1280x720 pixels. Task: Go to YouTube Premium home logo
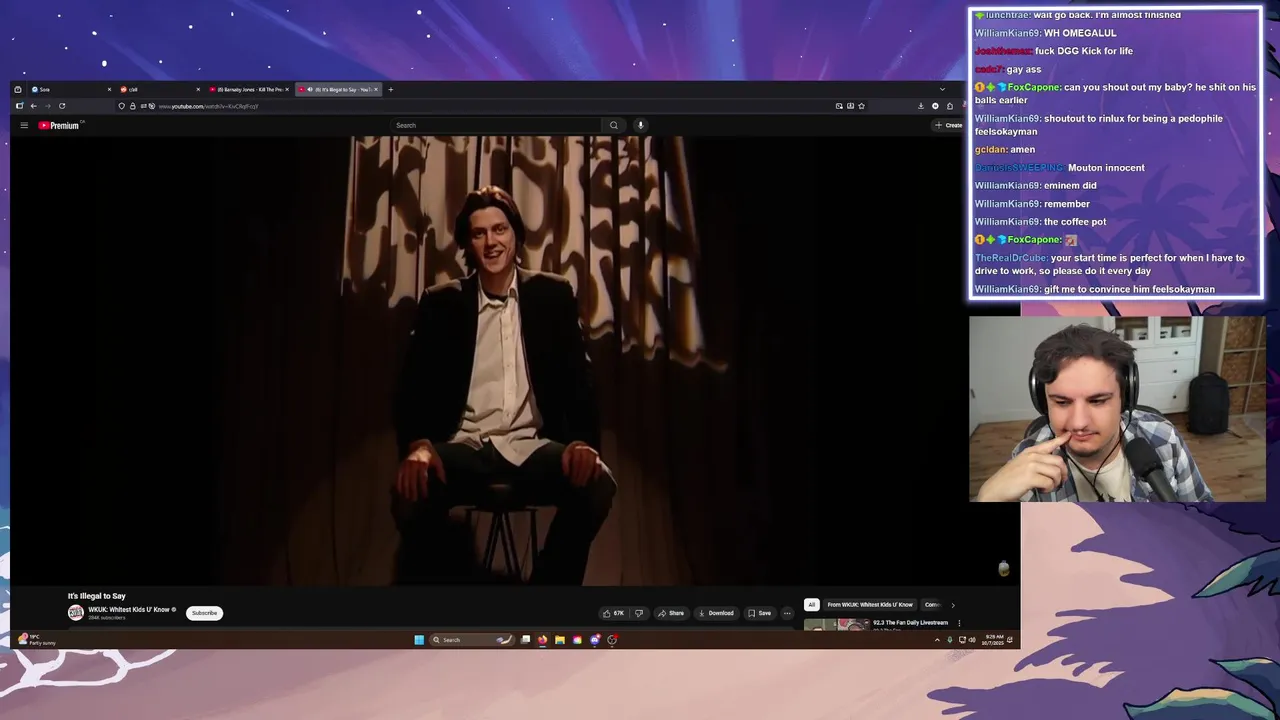tap(60, 125)
